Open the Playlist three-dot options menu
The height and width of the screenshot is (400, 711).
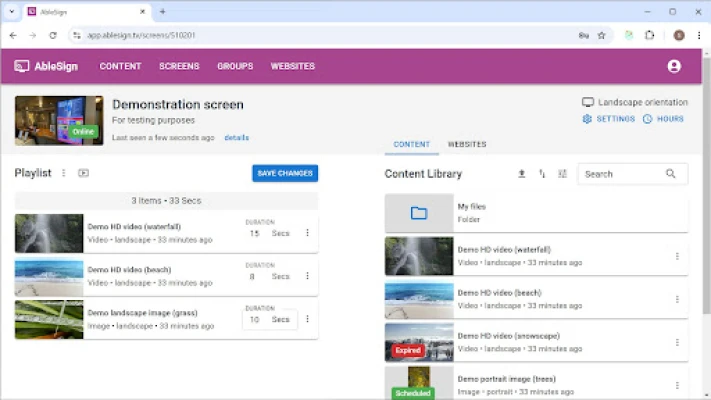click(64, 173)
